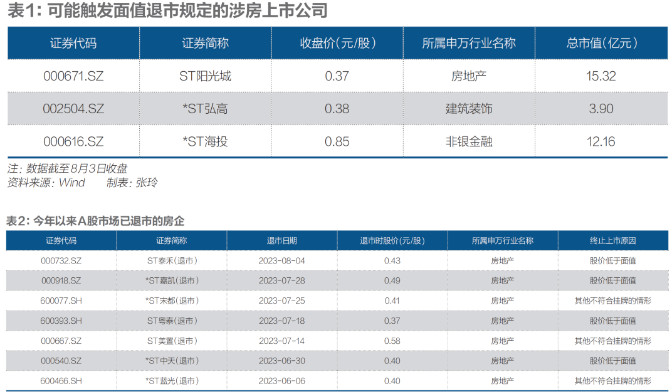
Task: Click the *ST弘高 cell
Action: click(x=205, y=109)
